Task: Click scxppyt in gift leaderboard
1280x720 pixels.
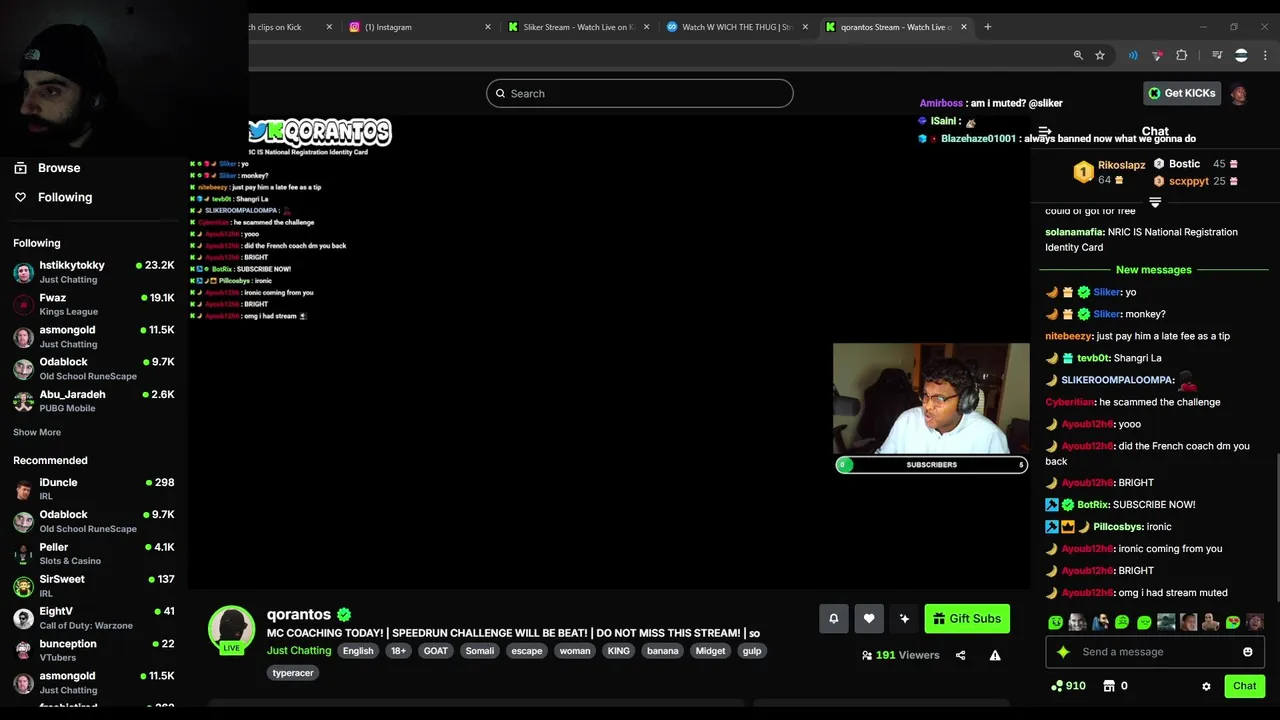Action: (x=1189, y=181)
